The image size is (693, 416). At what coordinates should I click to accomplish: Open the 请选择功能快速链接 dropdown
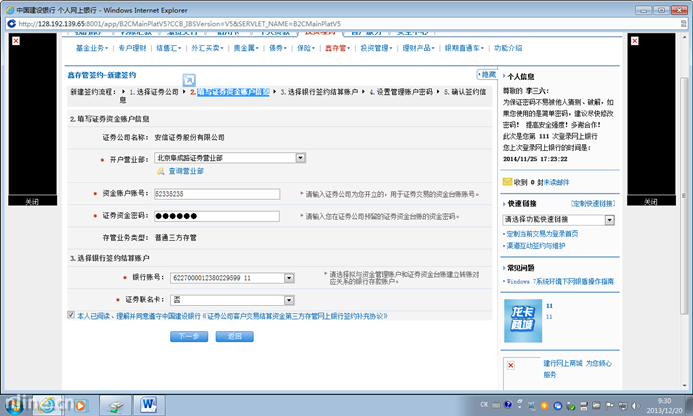pos(609,220)
